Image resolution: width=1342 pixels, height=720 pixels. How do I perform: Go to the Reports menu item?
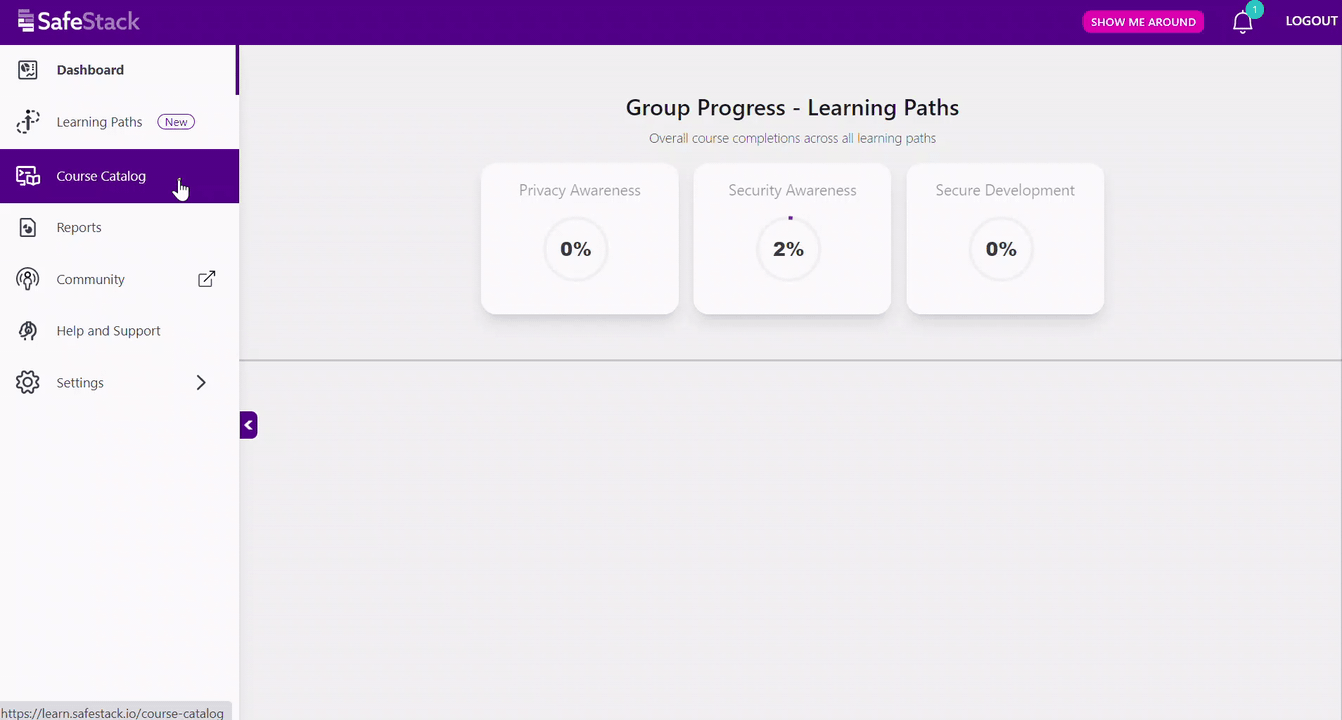(x=79, y=228)
